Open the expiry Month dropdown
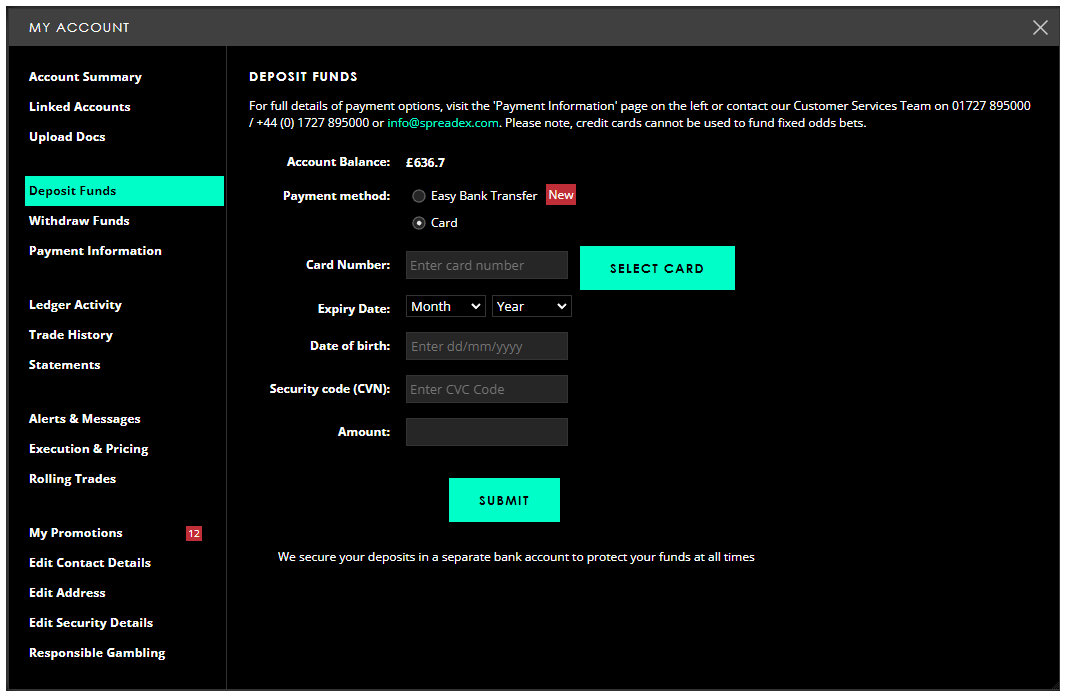This screenshot has width=1067, height=697. coord(446,307)
